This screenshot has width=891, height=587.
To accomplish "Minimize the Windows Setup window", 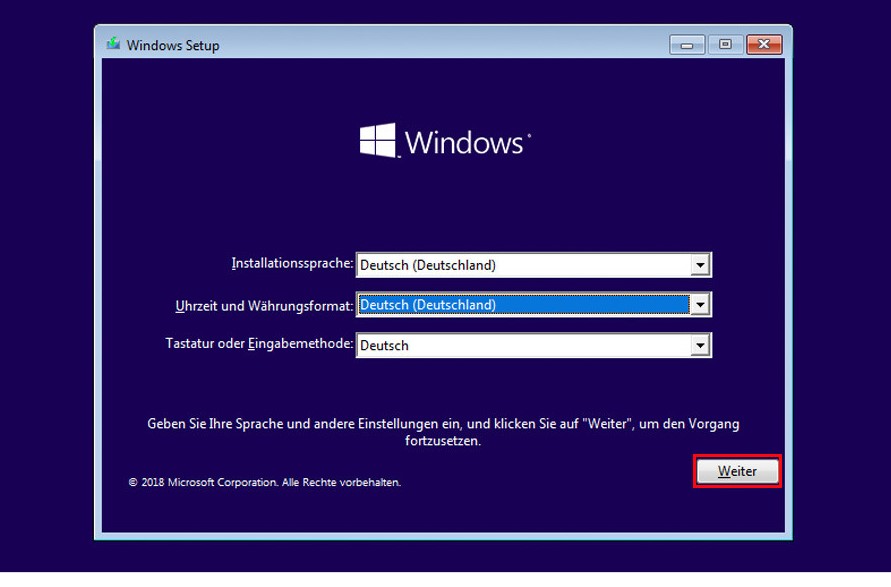I will pyautogui.click(x=687, y=44).
